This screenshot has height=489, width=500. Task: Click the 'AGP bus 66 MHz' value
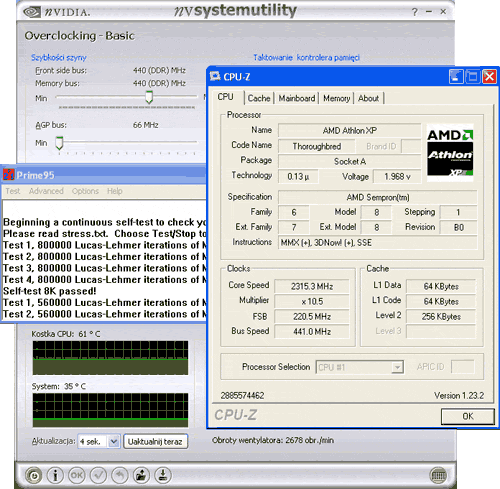[146, 125]
